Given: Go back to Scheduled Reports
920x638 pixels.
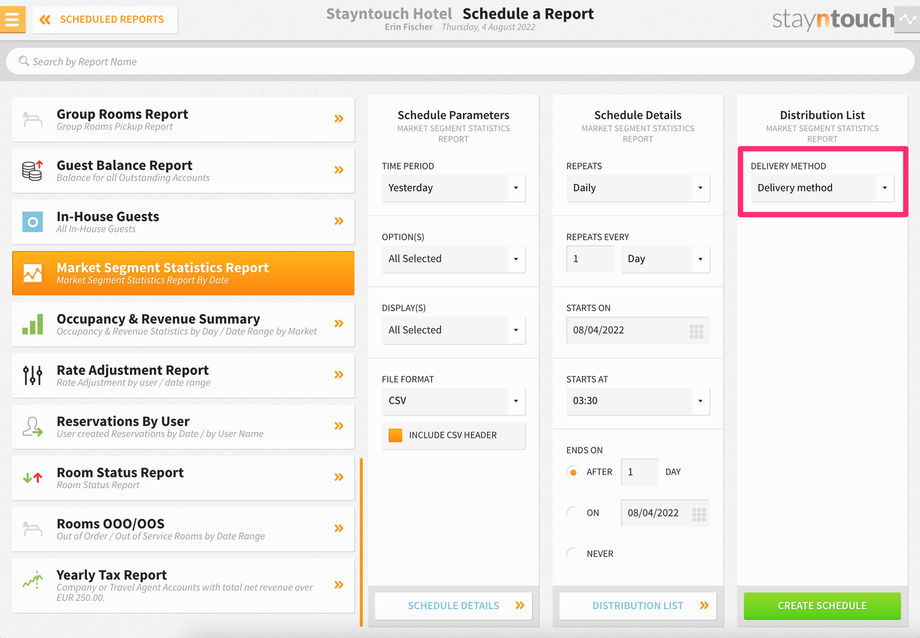Looking at the screenshot, I should pyautogui.click(x=105, y=19).
